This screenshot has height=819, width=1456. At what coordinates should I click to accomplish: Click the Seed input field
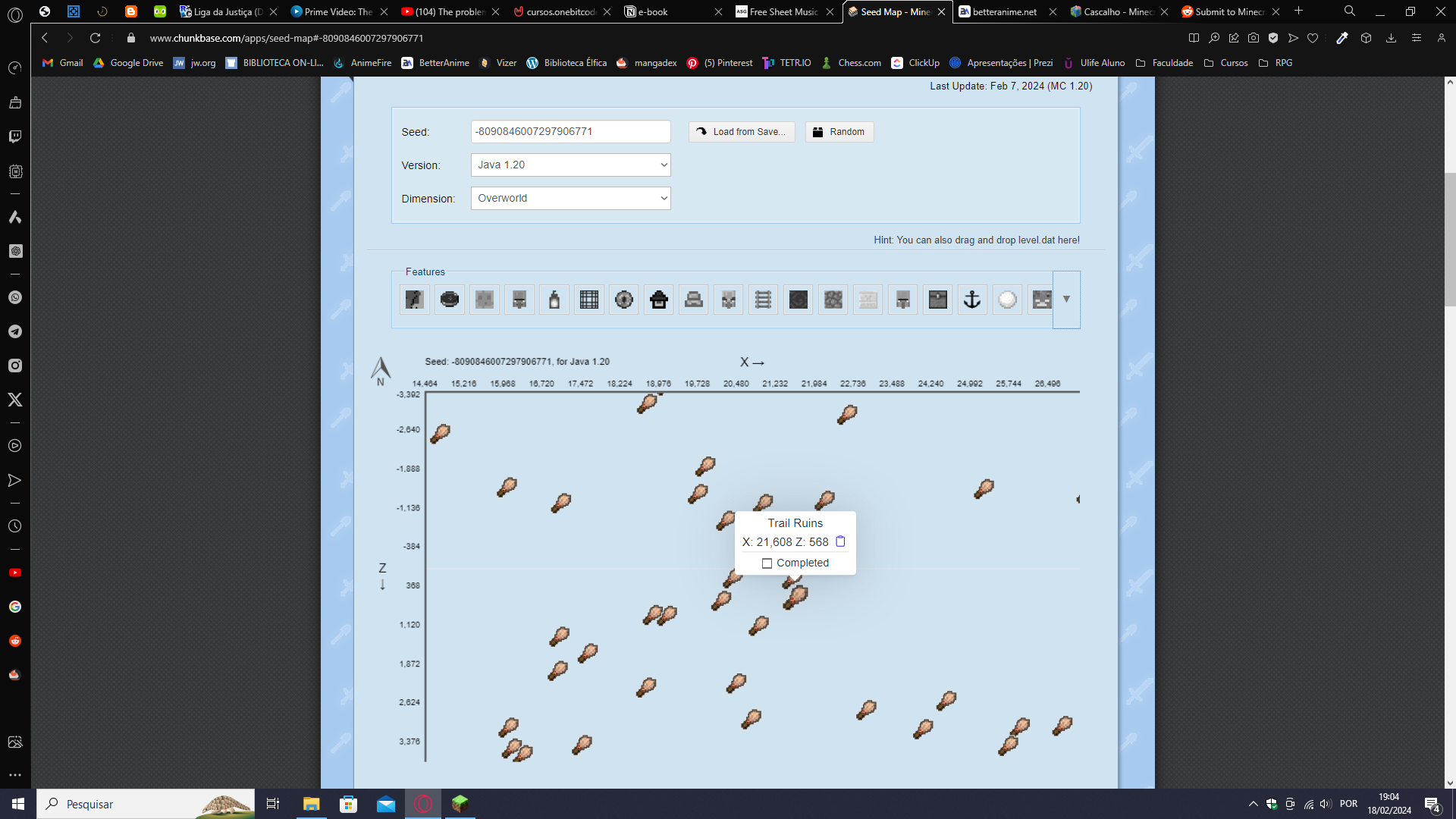point(570,131)
